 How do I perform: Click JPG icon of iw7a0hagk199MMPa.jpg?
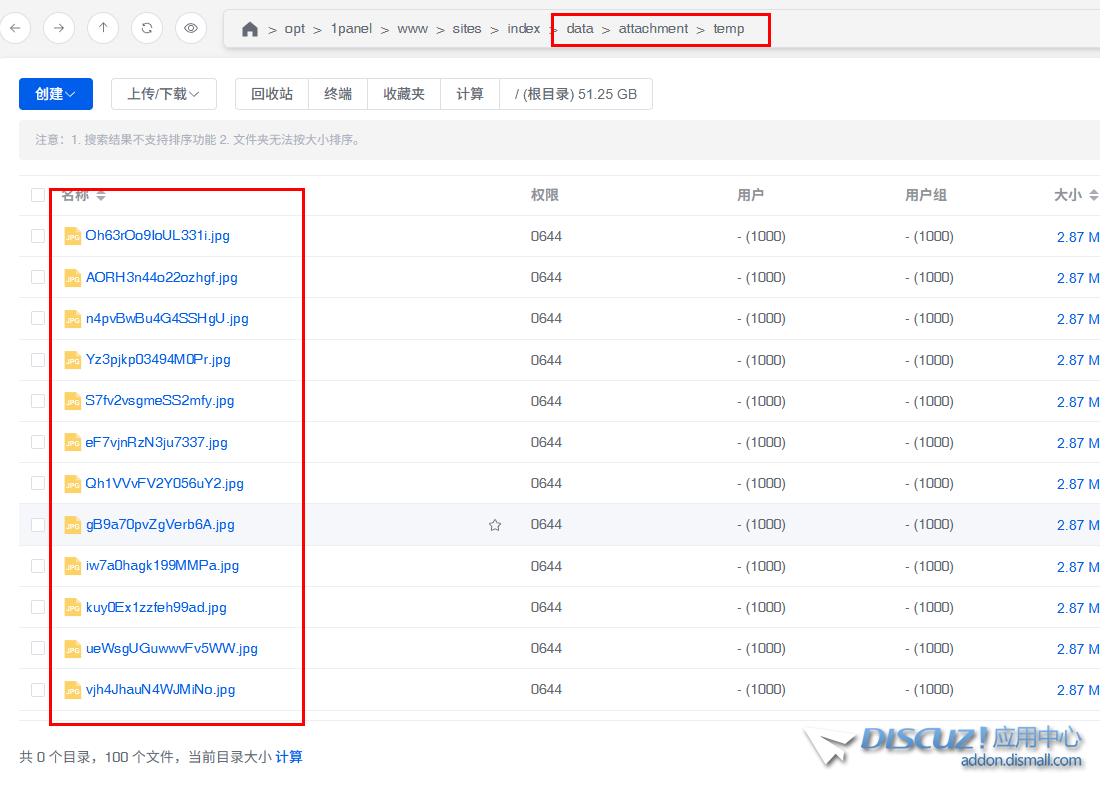pyautogui.click(x=73, y=566)
